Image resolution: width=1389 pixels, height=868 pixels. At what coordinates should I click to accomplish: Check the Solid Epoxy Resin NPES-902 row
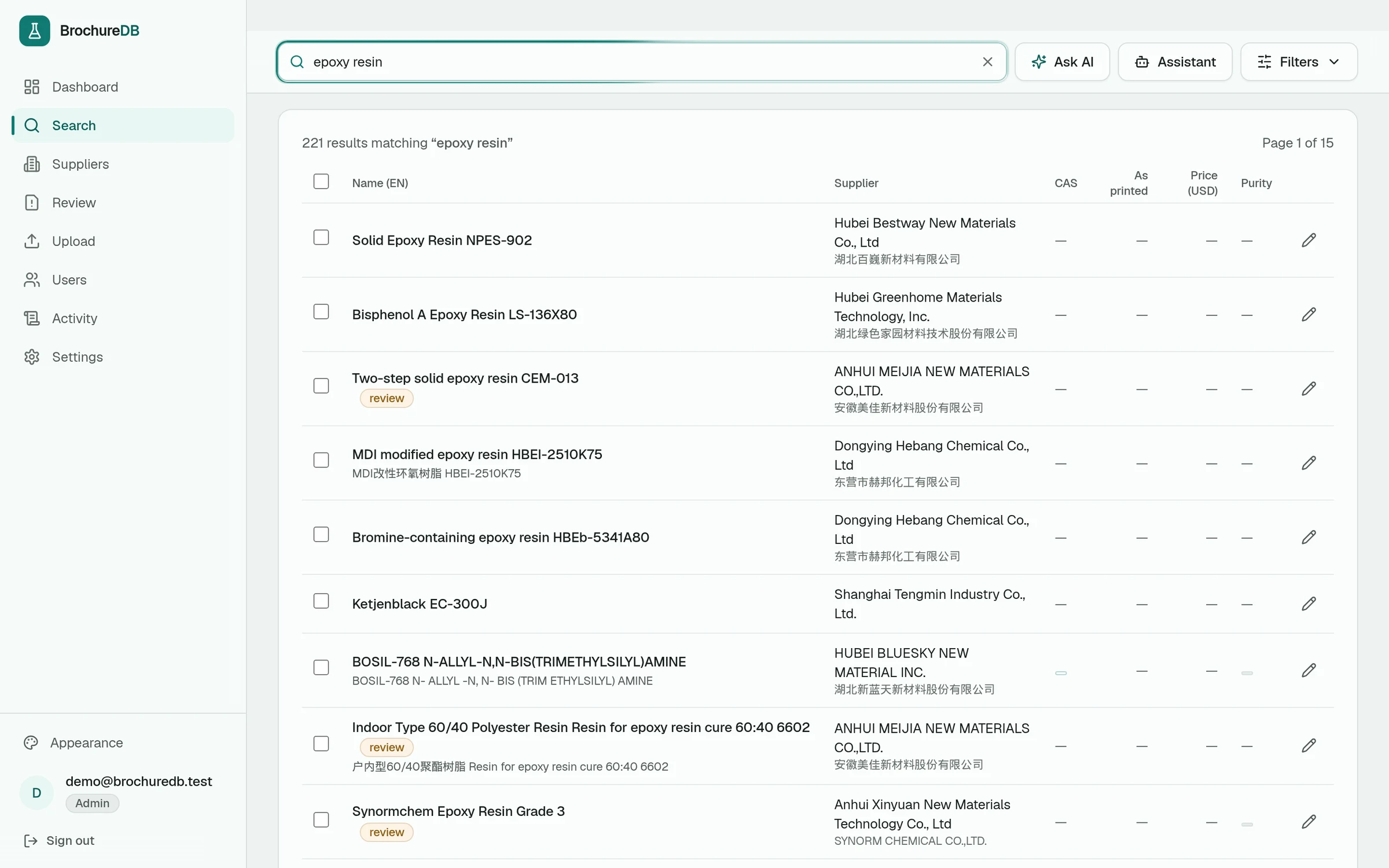[321, 238]
